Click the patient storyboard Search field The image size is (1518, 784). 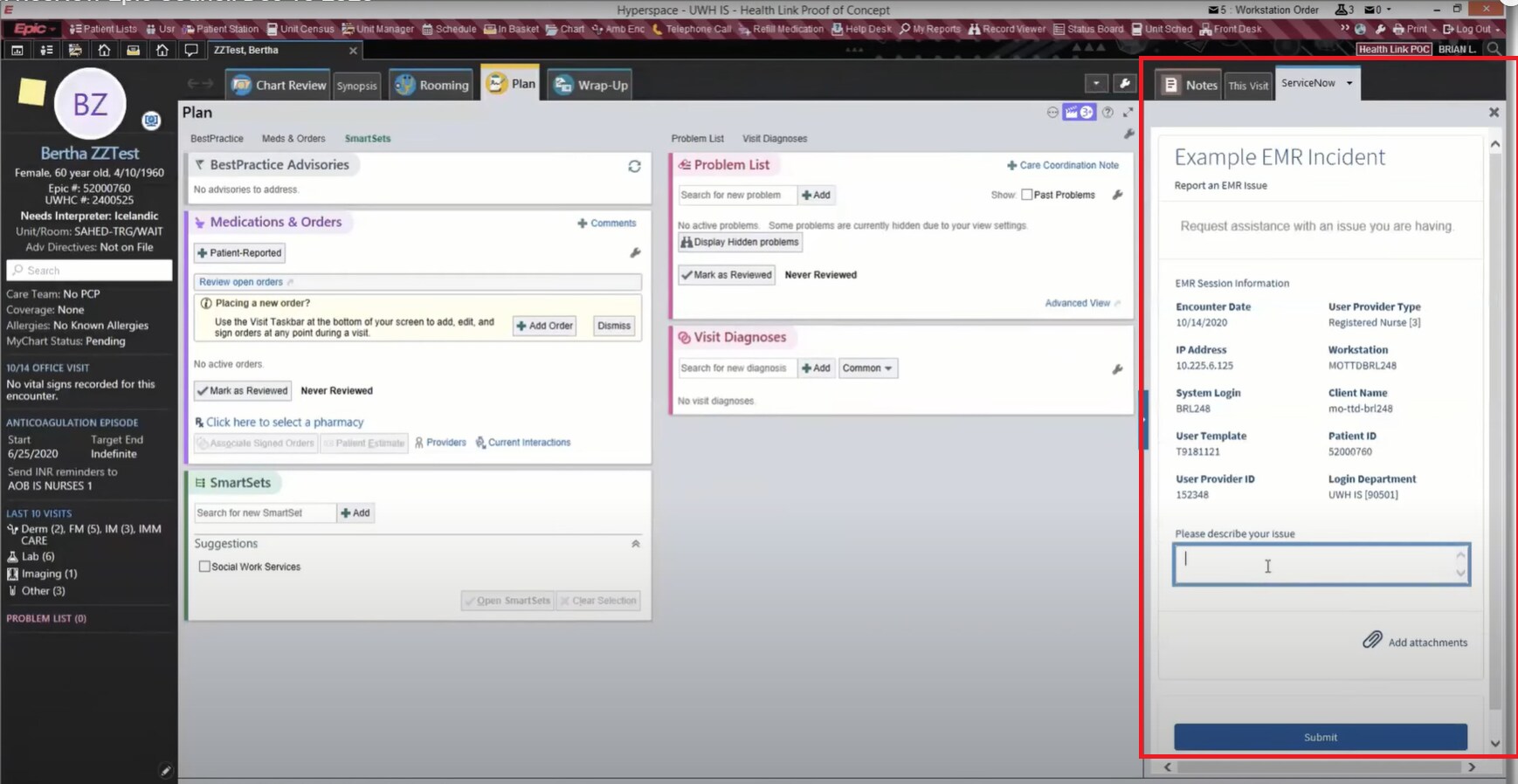tap(89, 271)
